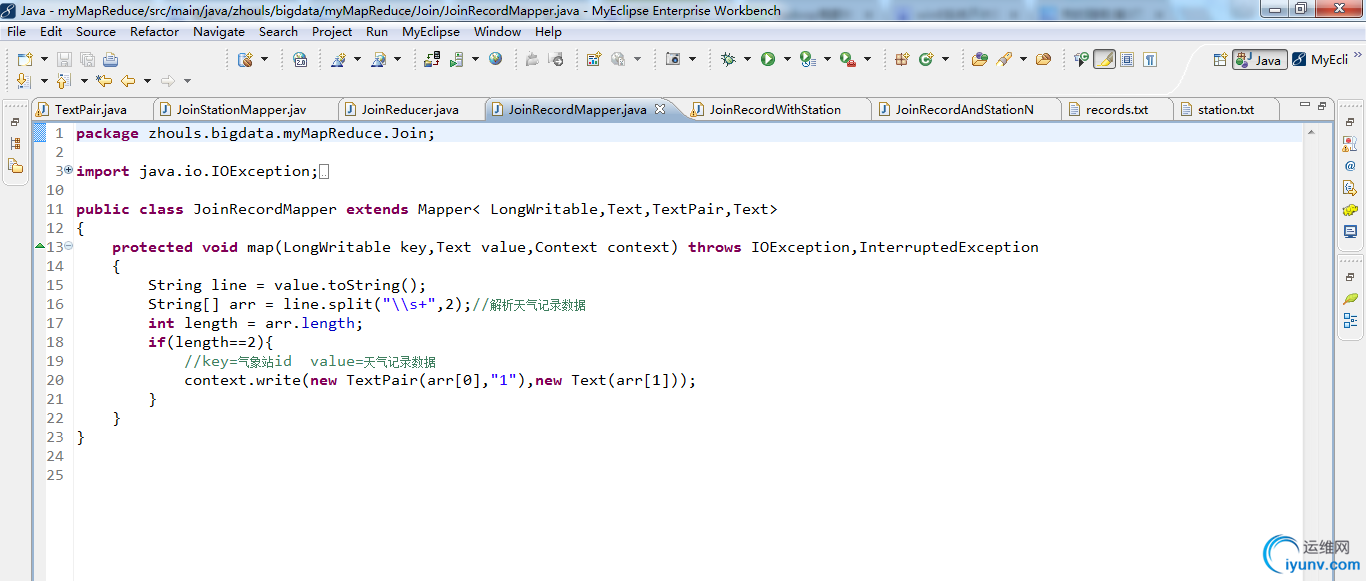Open the MyEclipse menu

pos(431,31)
